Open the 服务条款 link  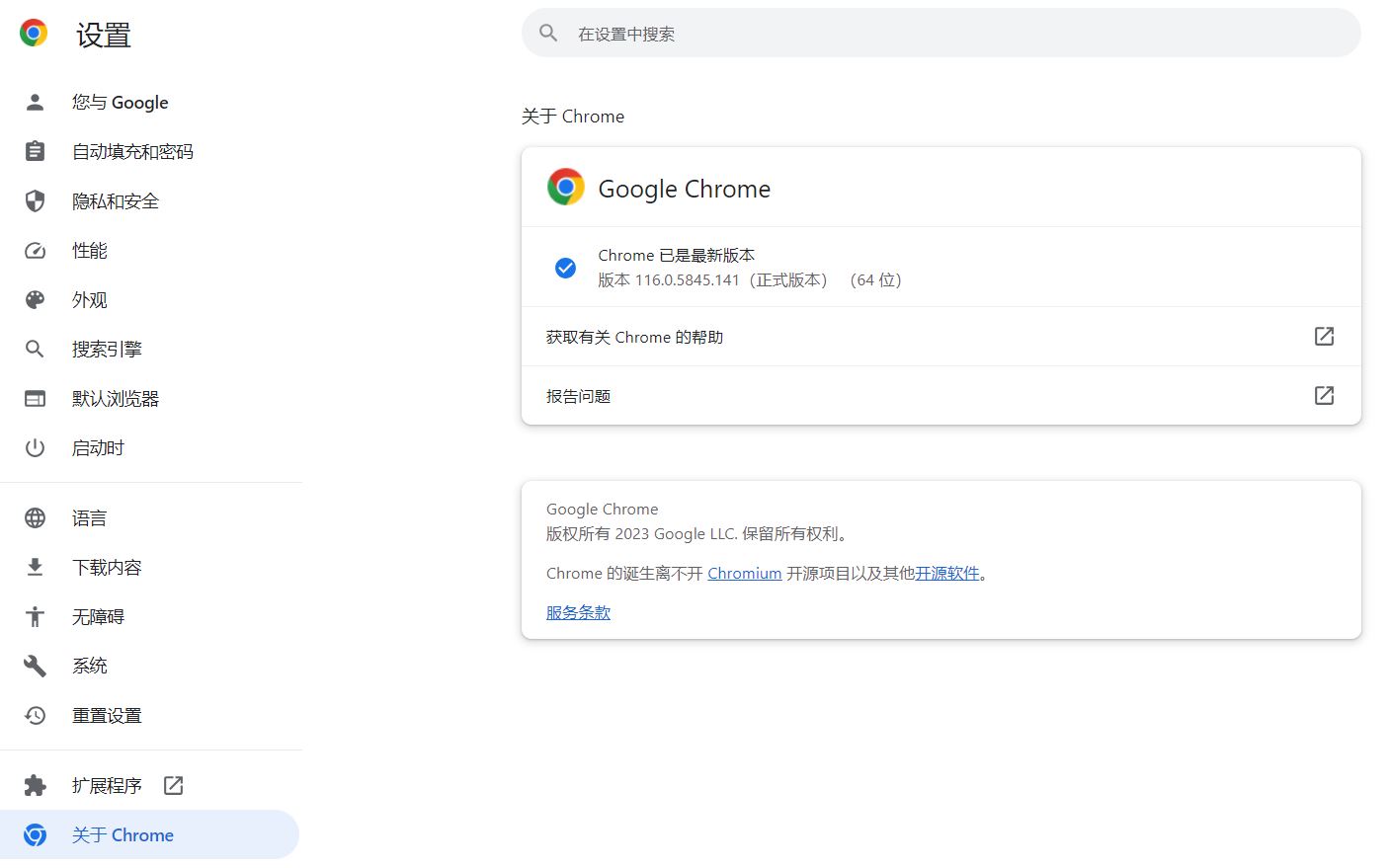[578, 612]
